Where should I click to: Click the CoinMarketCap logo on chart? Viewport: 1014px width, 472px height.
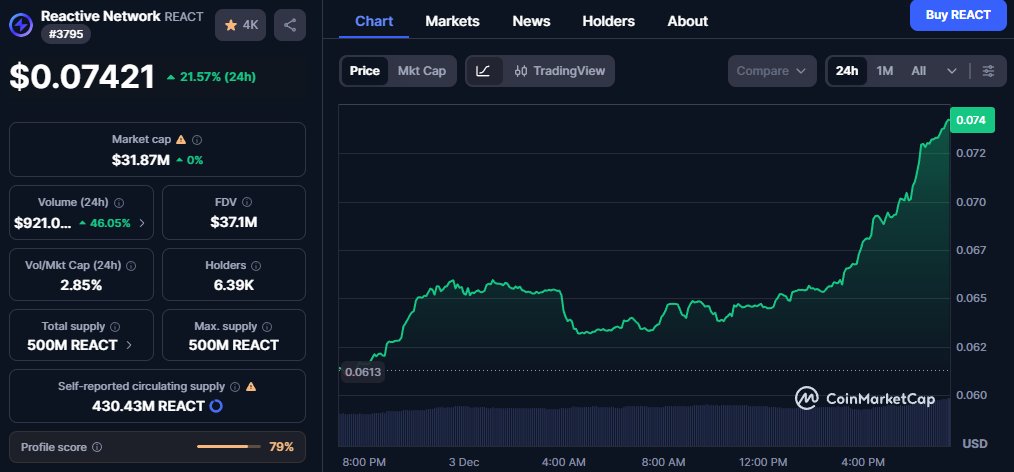865,398
